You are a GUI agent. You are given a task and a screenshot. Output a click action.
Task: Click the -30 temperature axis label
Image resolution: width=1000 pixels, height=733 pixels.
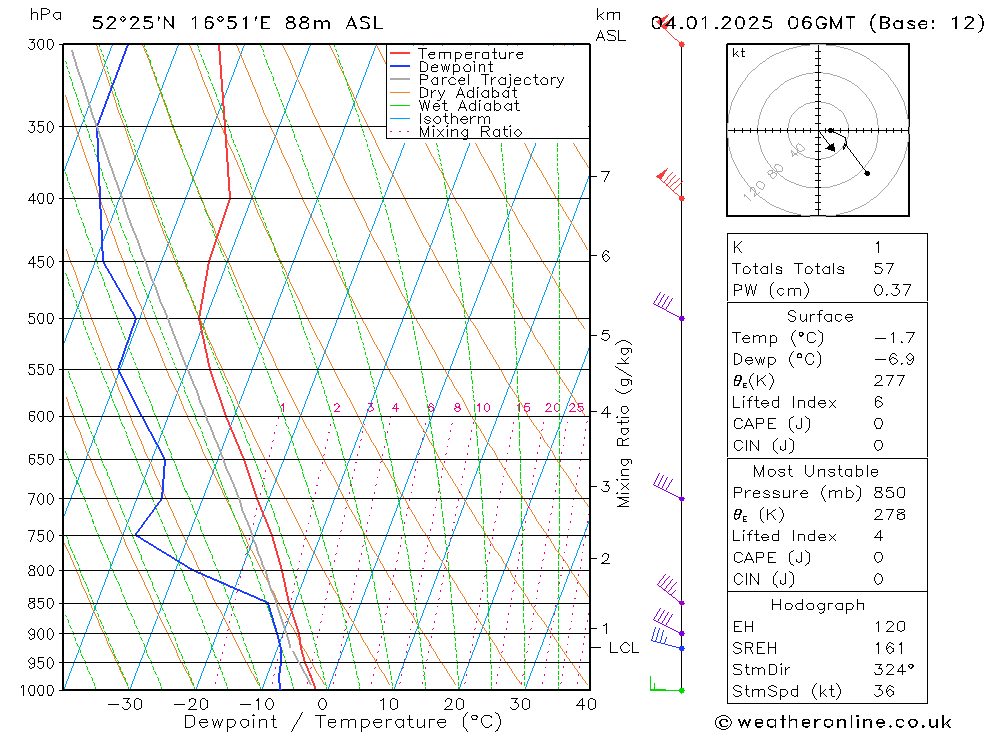click(125, 704)
